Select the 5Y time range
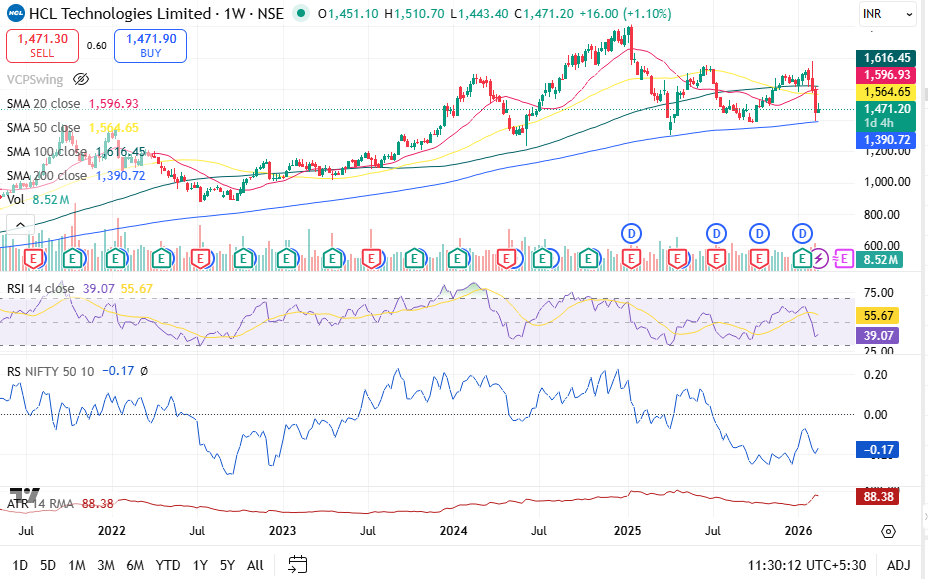The width and height of the screenshot is (928, 579). 227,565
